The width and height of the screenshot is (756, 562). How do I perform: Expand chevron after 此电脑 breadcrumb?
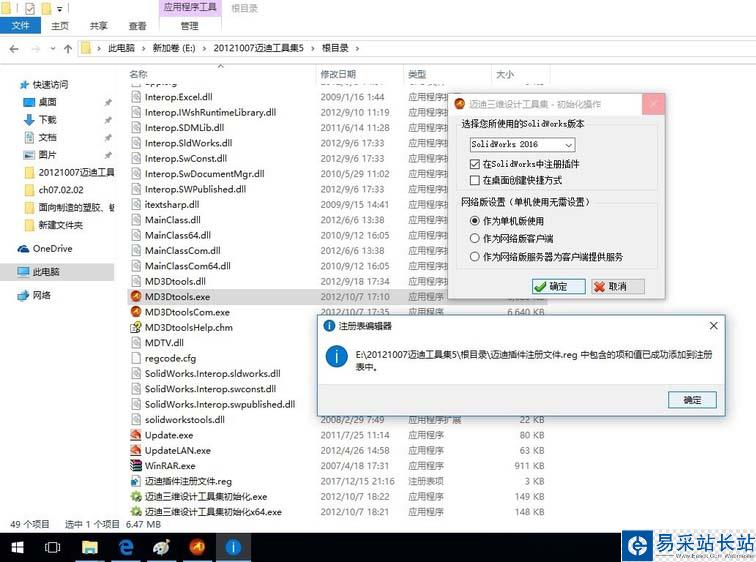coord(144,48)
